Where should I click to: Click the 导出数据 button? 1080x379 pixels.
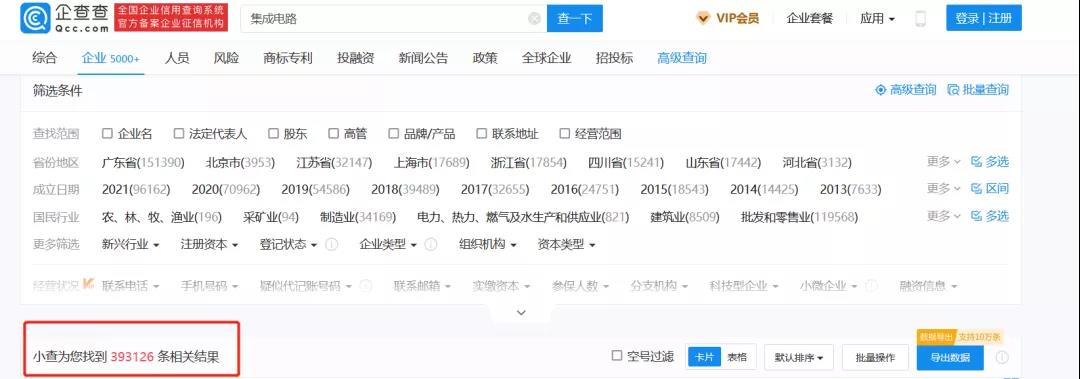point(950,357)
